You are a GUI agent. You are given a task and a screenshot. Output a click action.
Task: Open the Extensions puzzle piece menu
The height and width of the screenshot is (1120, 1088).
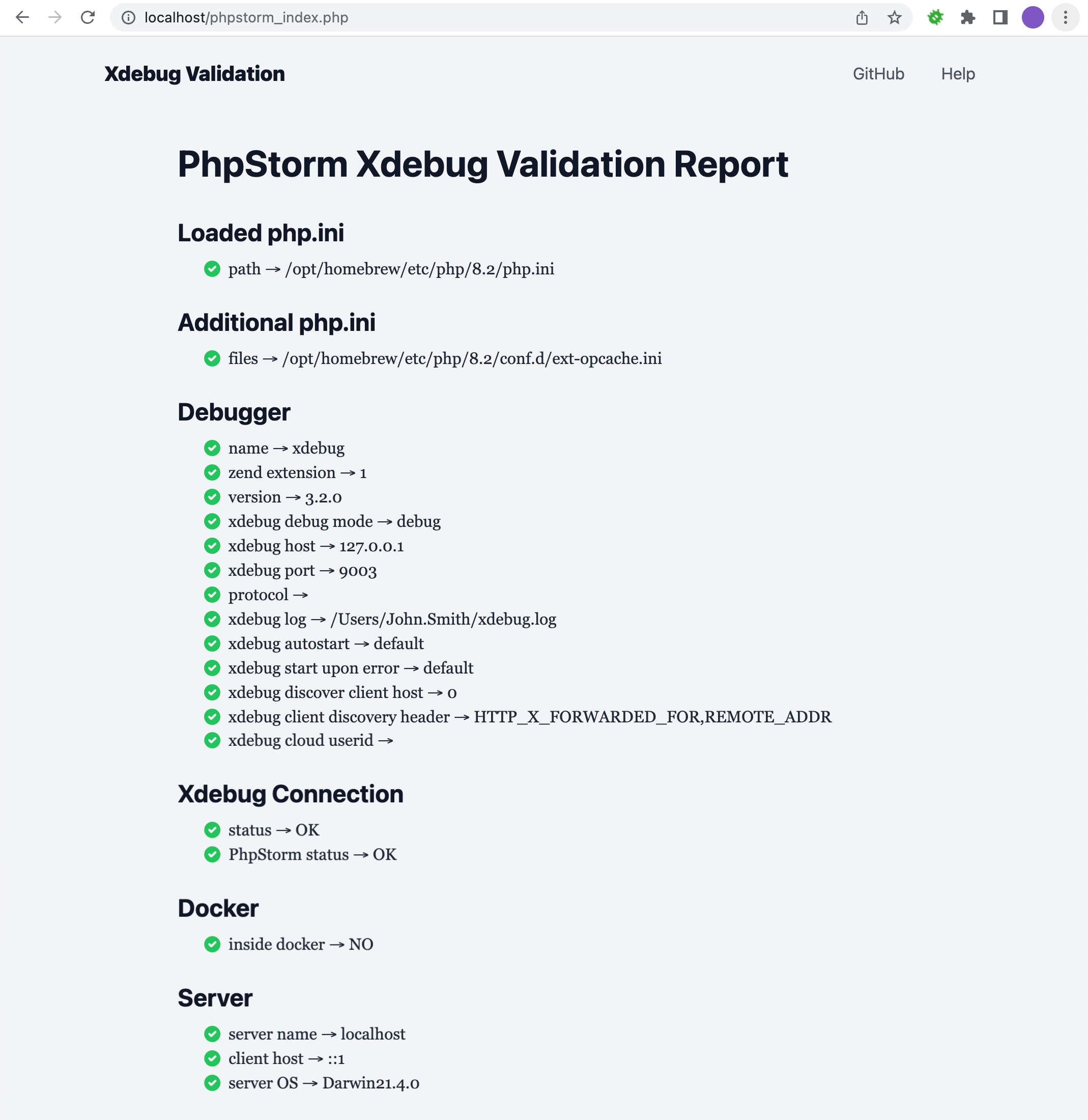(968, 17)
